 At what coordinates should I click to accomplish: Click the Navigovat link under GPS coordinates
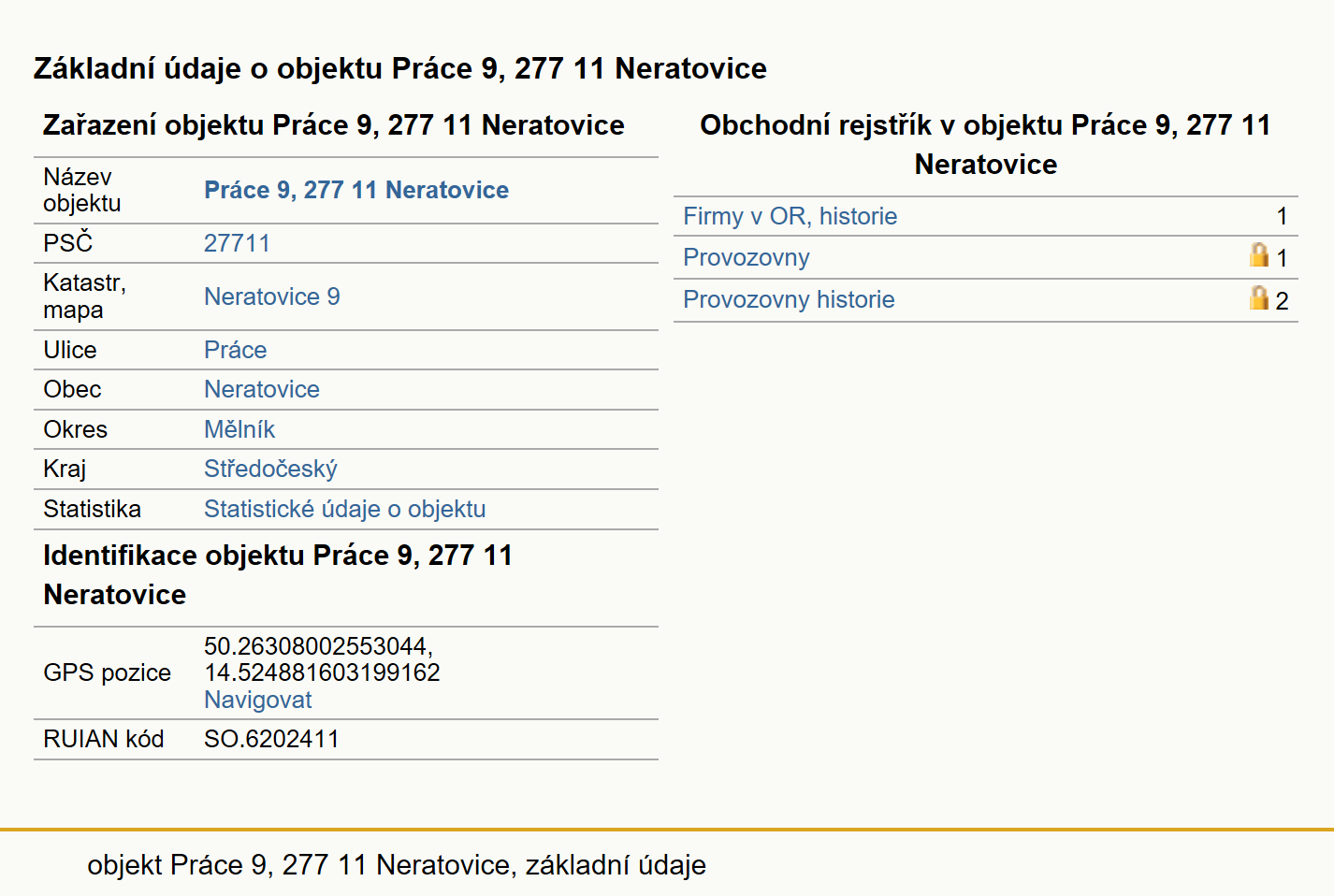(x=258, y=700)
